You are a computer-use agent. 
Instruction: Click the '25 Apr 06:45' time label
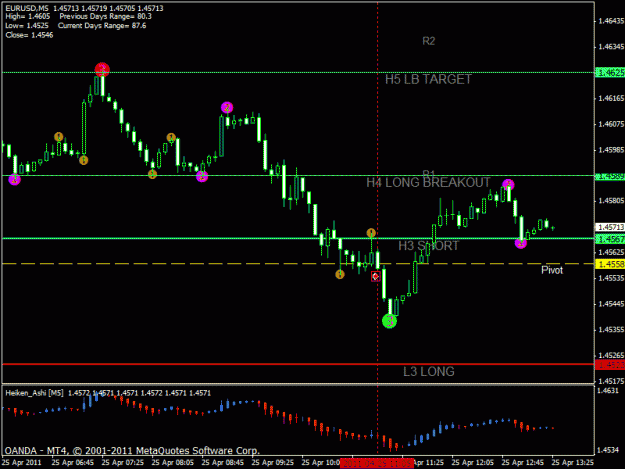point(73,462)
